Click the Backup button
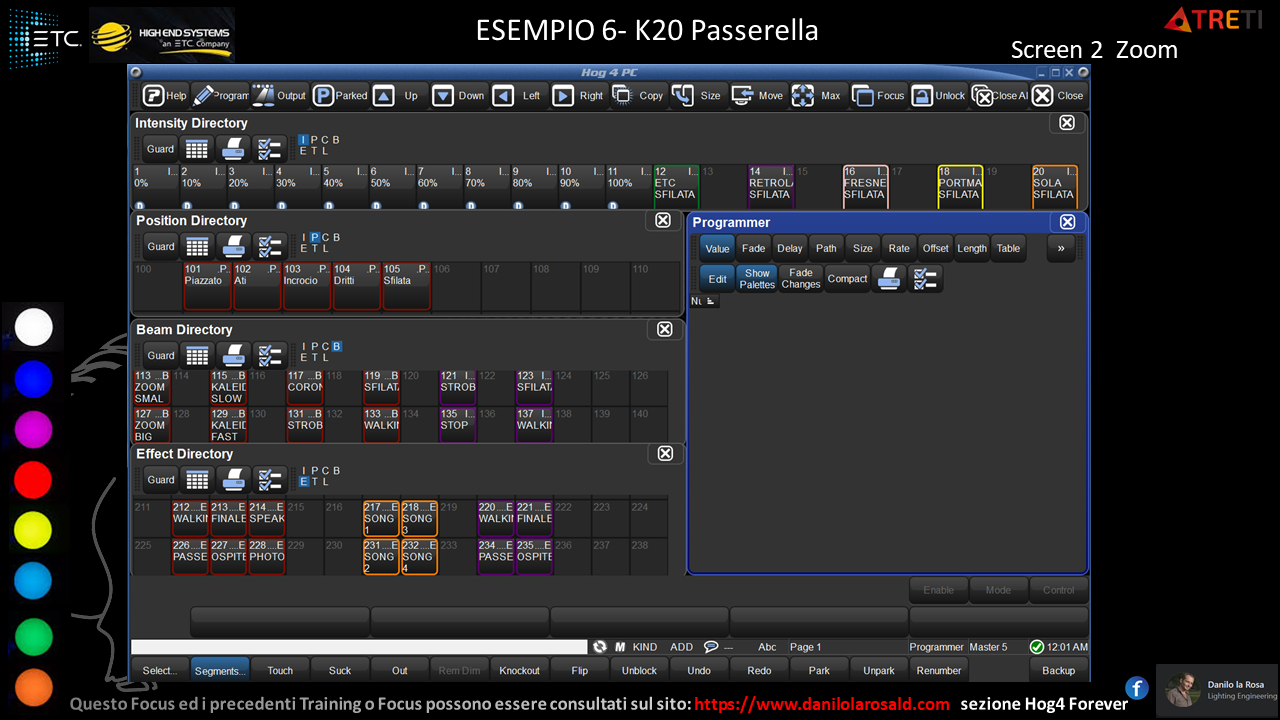The height and width of the screenshot is (720, 1280). click(x=1058, y=670)
